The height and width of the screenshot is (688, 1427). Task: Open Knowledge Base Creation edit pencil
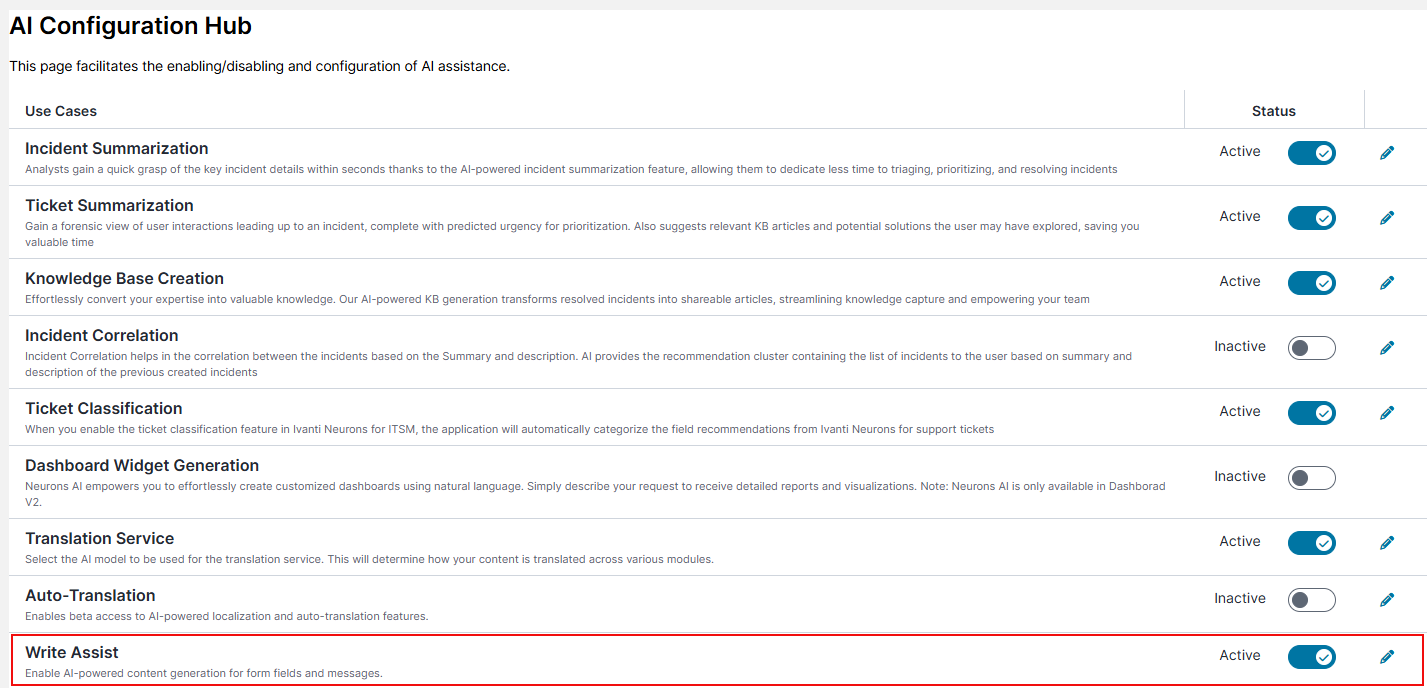coord(1386,283)
